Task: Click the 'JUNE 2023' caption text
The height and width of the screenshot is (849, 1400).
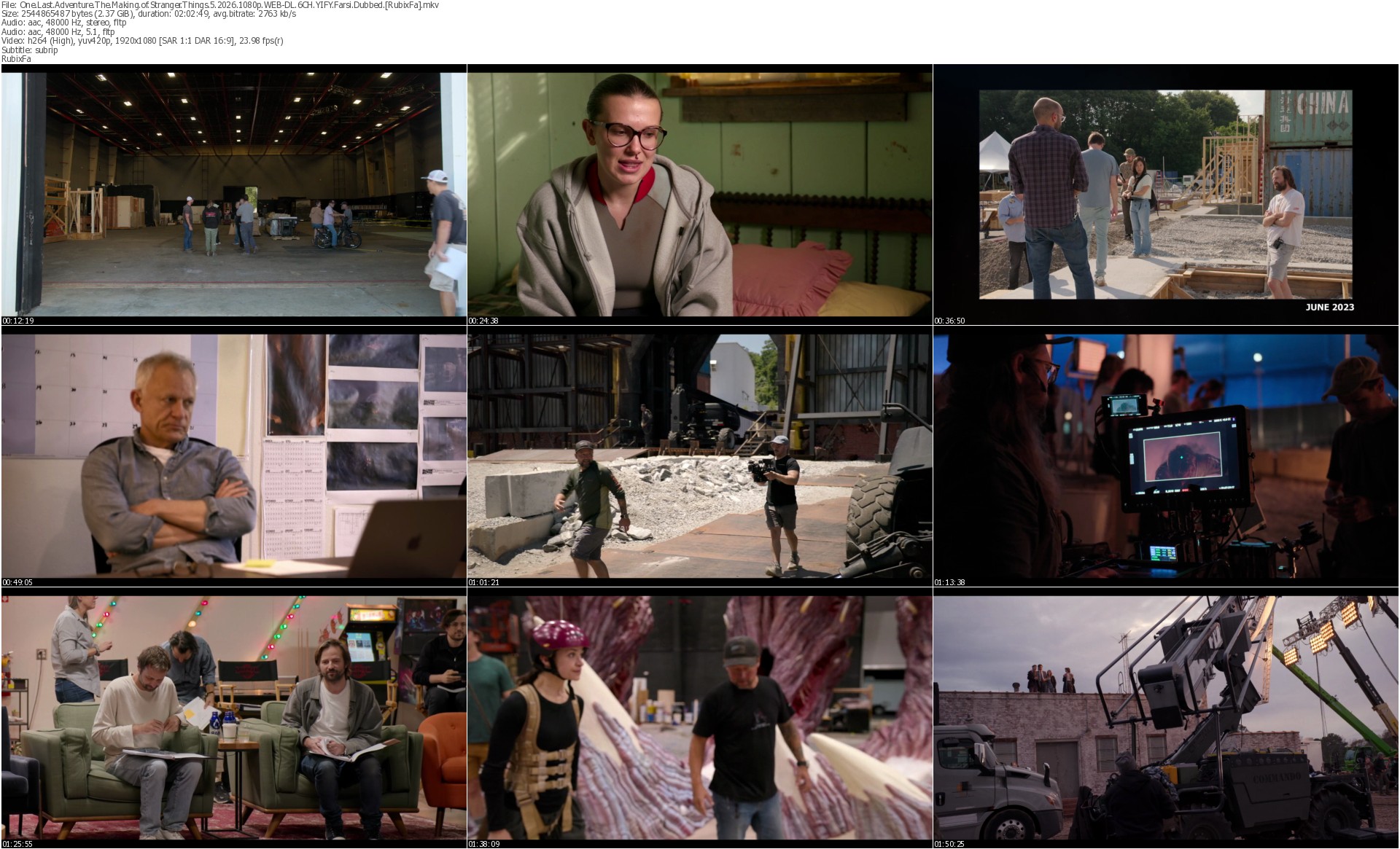Action: point(1329,307)
